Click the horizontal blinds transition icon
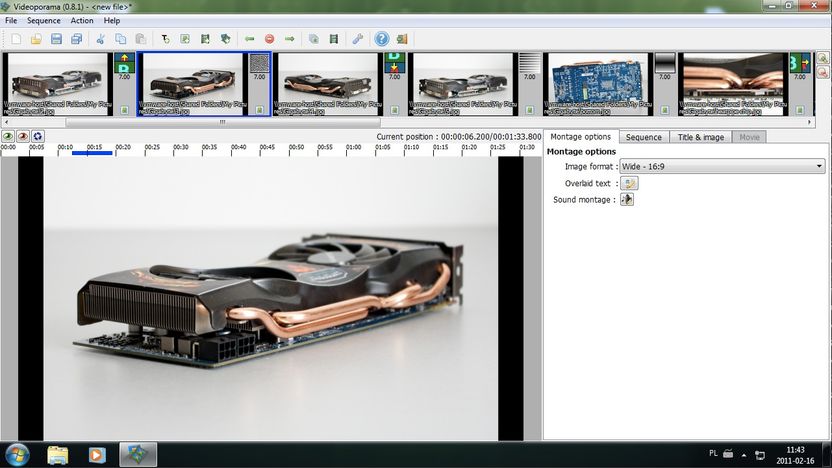This screenshot has height=468, width=832. click(530, 63)
